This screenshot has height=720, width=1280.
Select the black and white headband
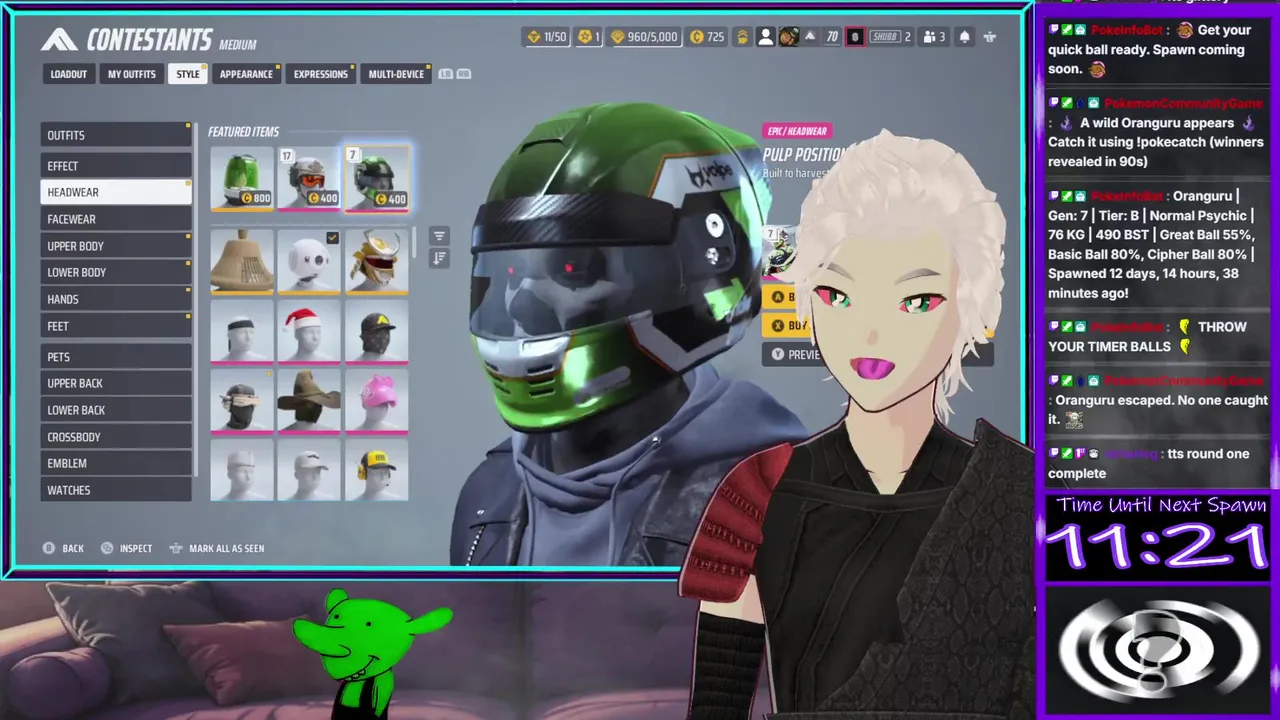click(241, 331)
